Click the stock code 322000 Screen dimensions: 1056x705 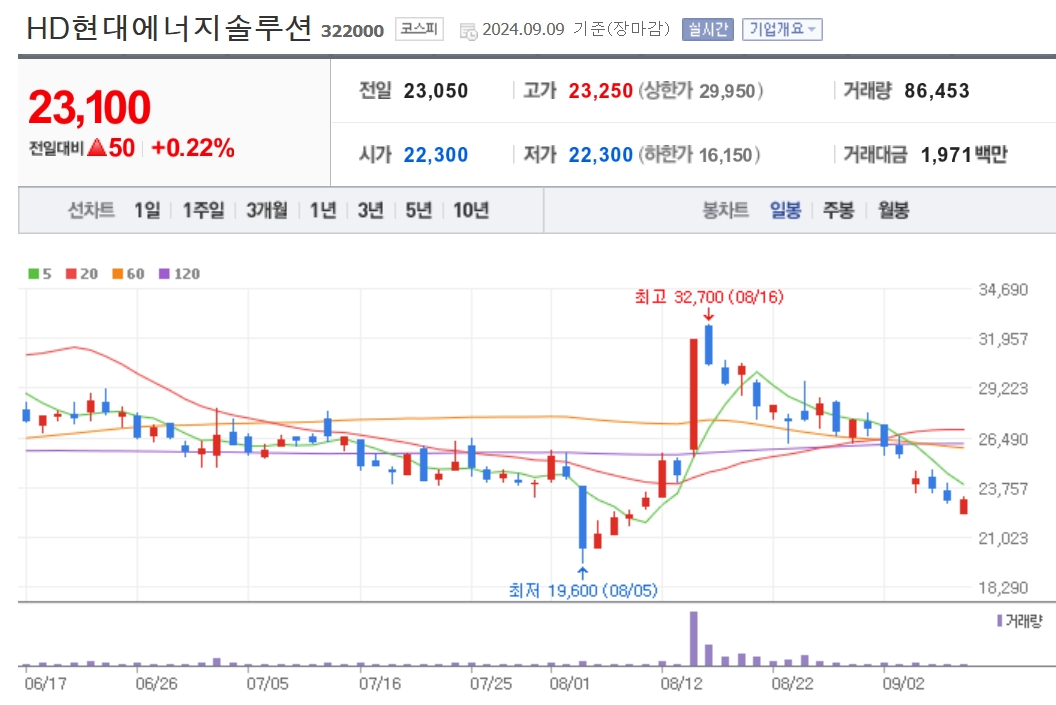pyautogui.click(x=352, y=31)
